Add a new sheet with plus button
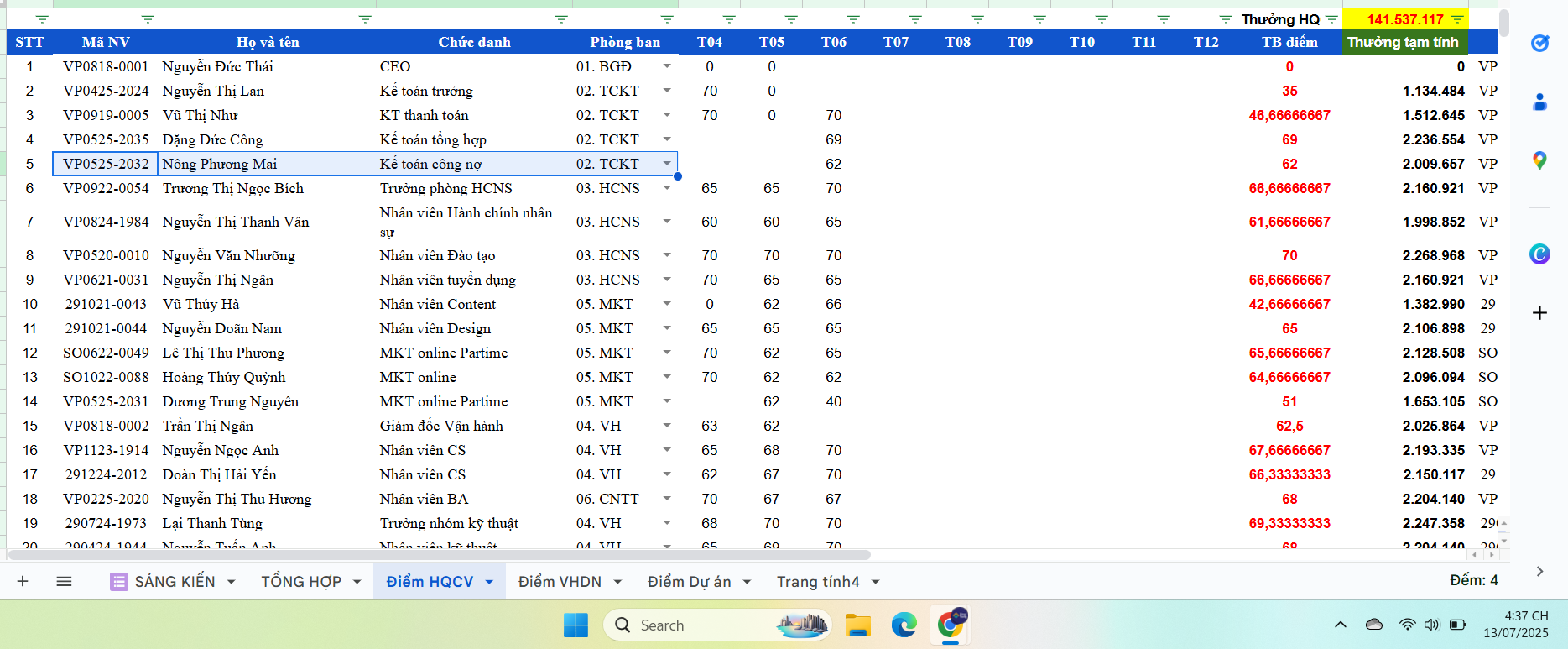Screen dimensions: 1568x649 click(x=23, y=581)
